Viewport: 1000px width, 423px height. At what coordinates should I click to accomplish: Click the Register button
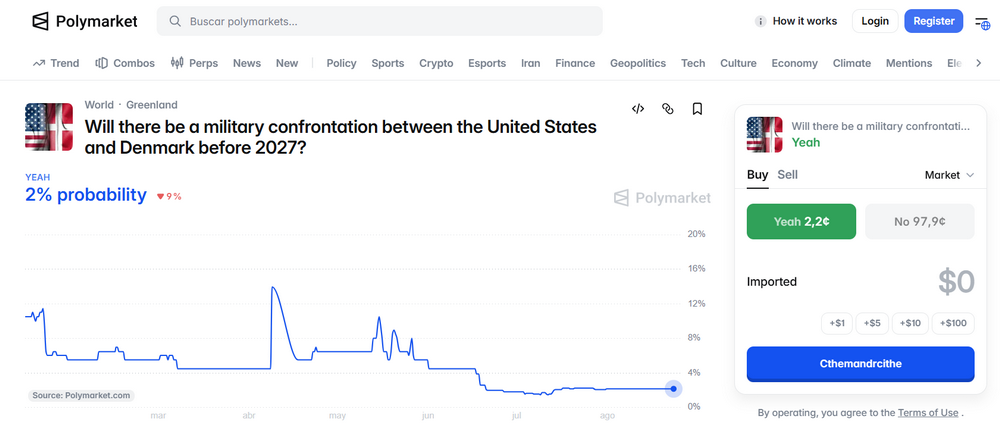[x=934, y=21]
